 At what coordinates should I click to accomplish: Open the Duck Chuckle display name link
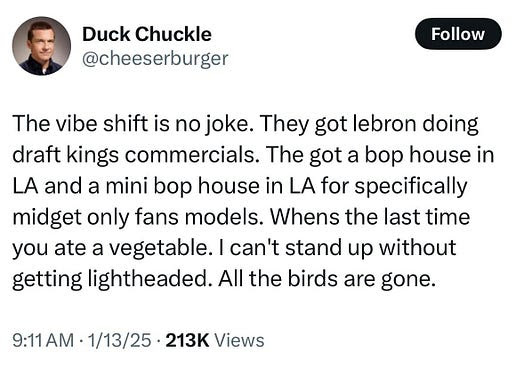[147, 34]
